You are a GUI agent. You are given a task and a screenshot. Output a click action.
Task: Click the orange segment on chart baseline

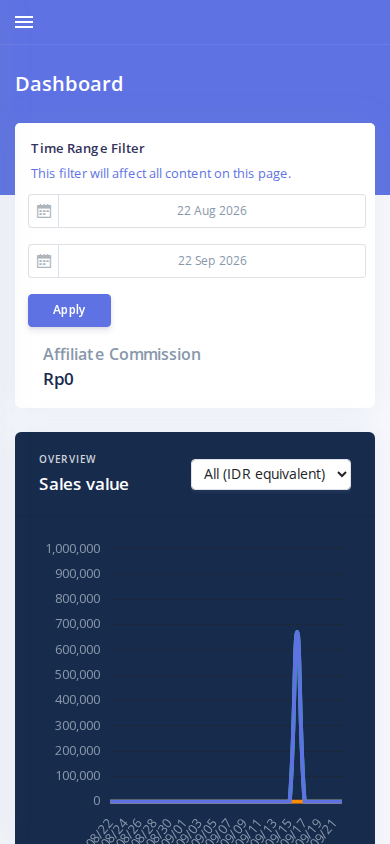pos(297,801)
